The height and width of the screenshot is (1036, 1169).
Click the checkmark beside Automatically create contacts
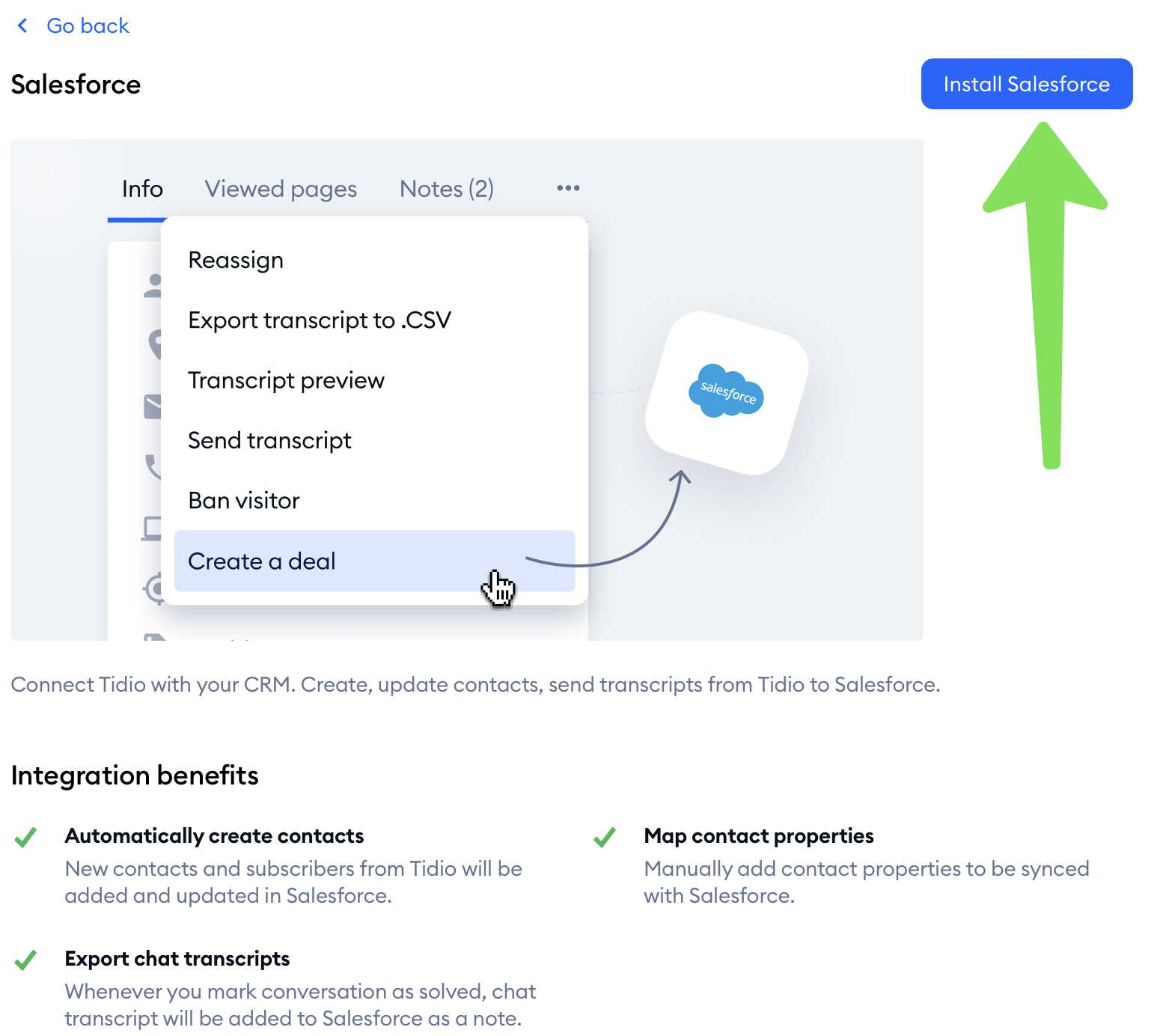[x=25, y=837]
